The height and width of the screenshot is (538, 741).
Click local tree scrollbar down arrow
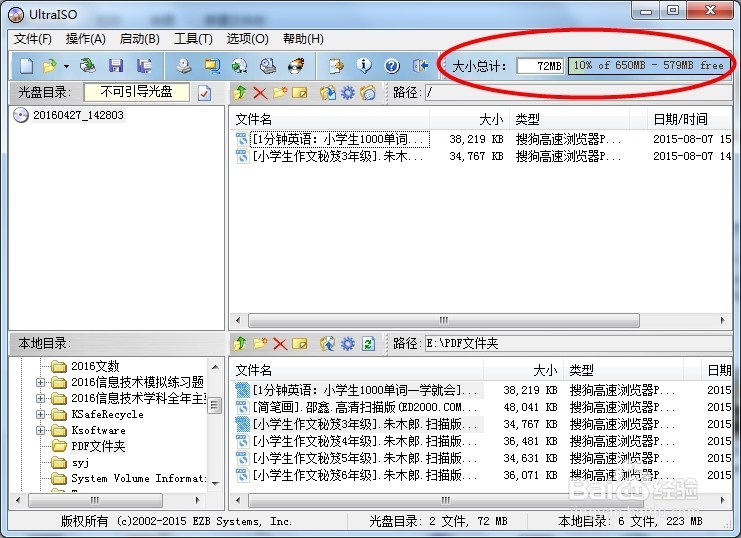click(215, 484)
